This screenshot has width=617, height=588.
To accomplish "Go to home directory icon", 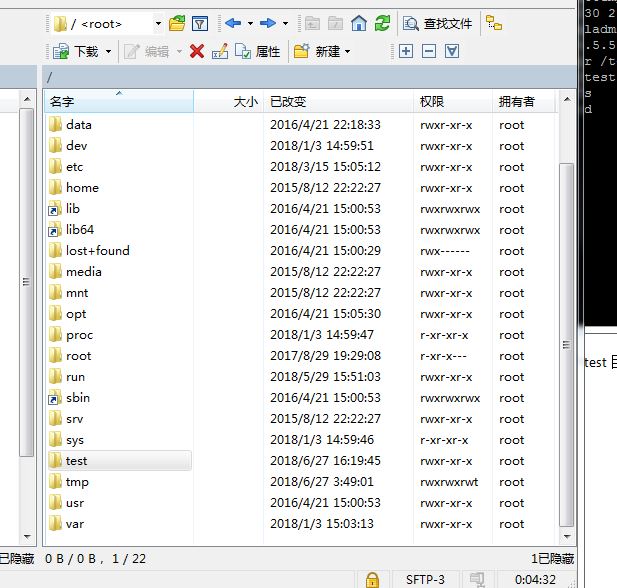I will 359,23.
